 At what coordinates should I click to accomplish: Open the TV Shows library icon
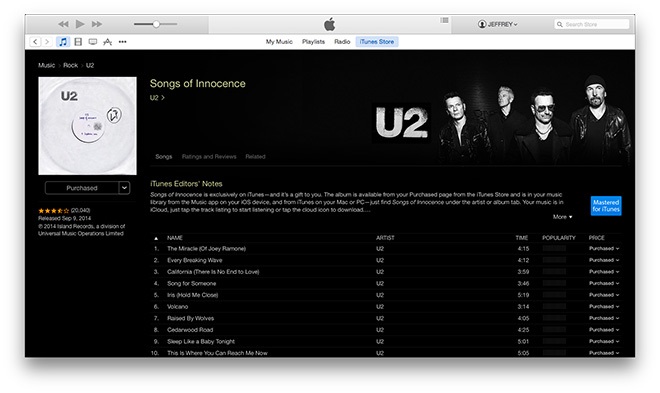pyautogui.click(x=93, y=42)
